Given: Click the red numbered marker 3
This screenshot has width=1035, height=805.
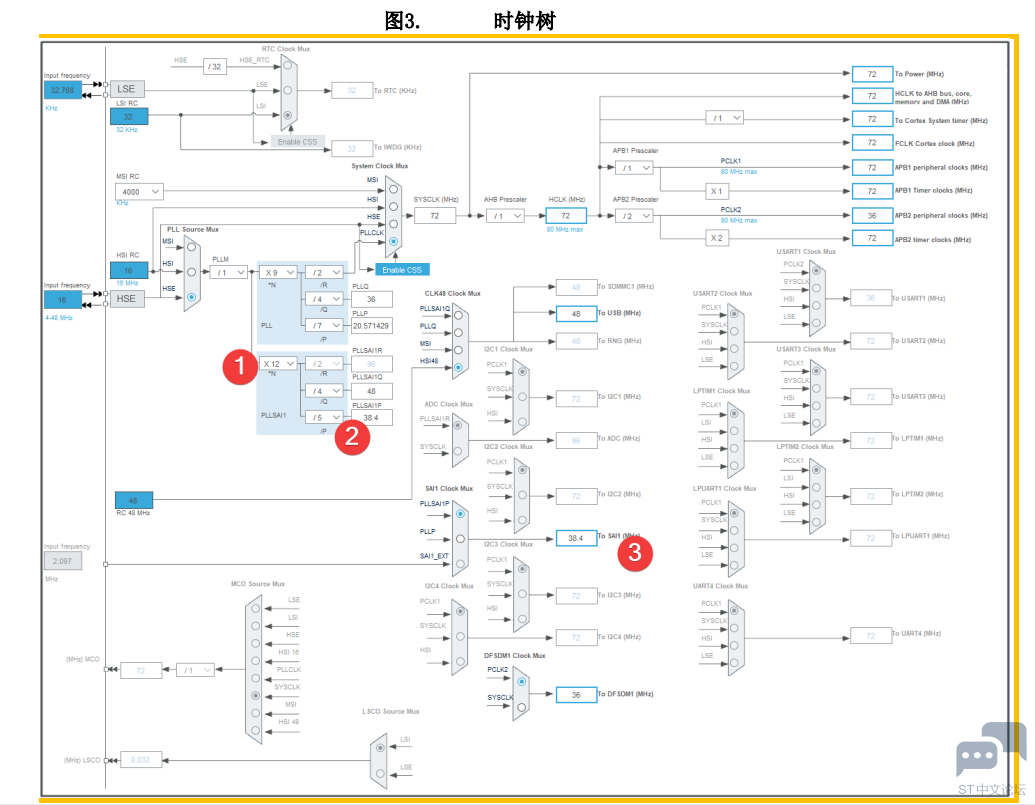Looking at the screenshot, I should click(x=635, y=553).
